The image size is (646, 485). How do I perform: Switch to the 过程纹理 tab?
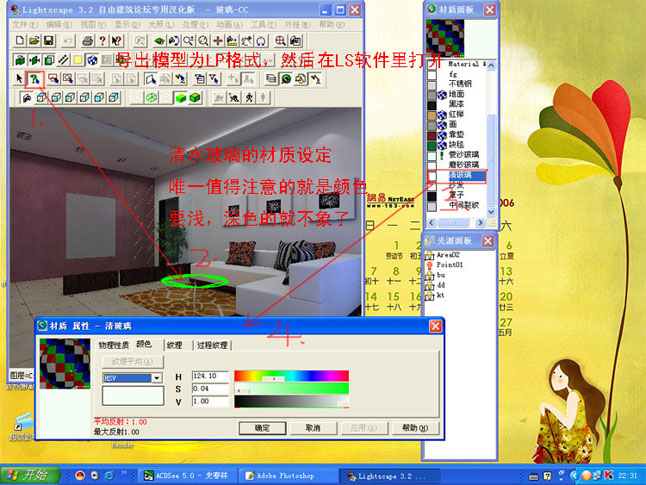[x=212, y=345]
